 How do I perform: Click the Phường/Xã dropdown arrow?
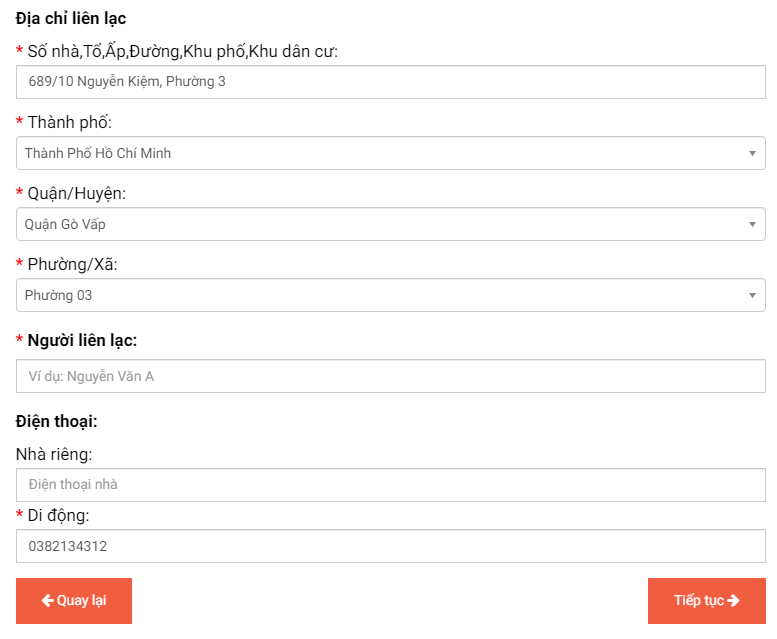(x=752, y=295)
